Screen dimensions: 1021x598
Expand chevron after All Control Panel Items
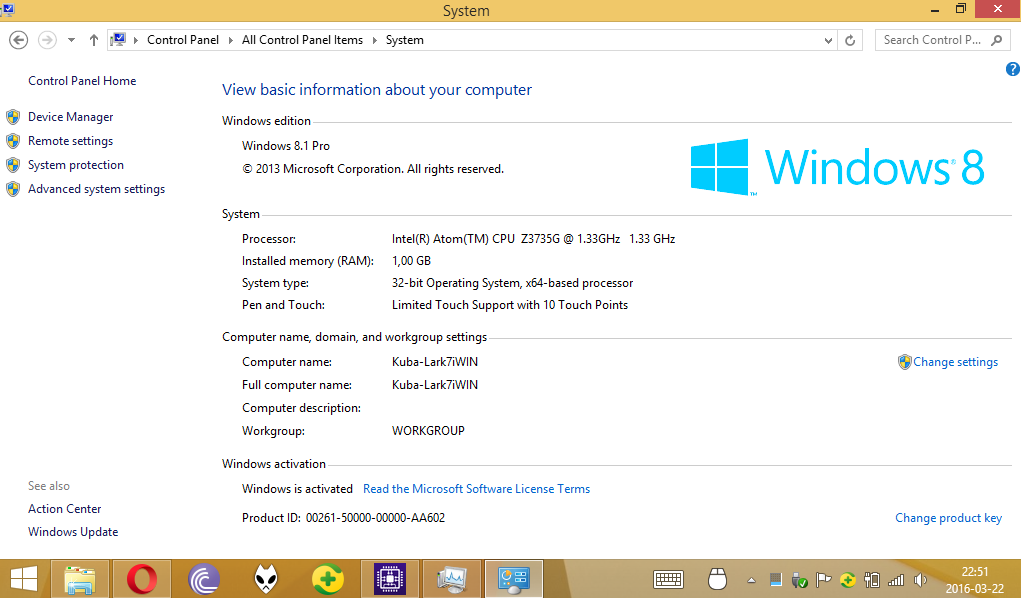374,40
